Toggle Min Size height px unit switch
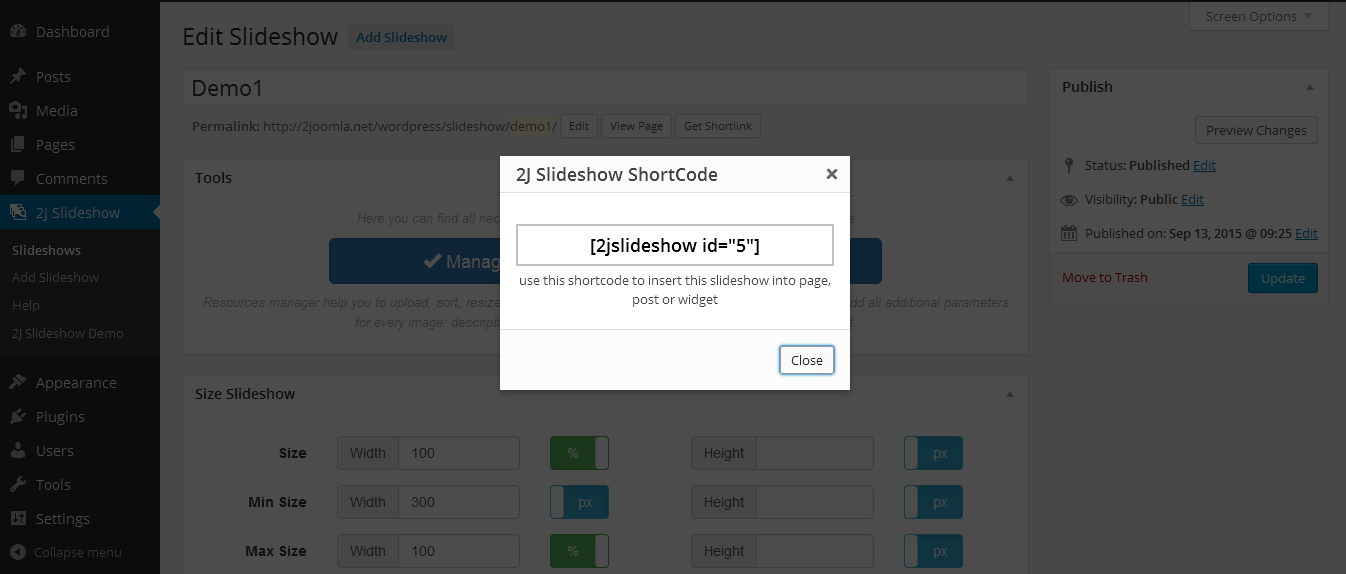1346x574 pixels. pos(933,502)
